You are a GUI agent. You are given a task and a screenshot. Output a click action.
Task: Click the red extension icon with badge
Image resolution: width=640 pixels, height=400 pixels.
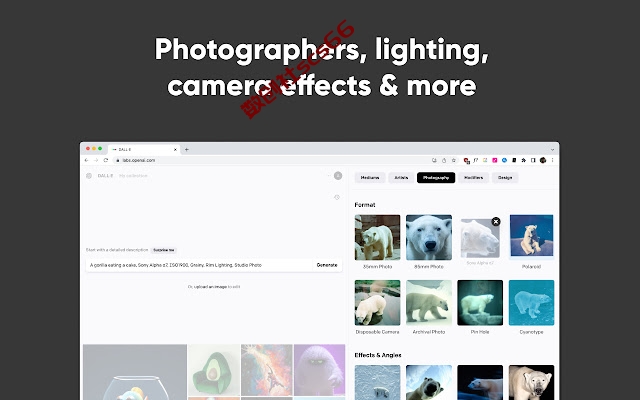point(466,160)
